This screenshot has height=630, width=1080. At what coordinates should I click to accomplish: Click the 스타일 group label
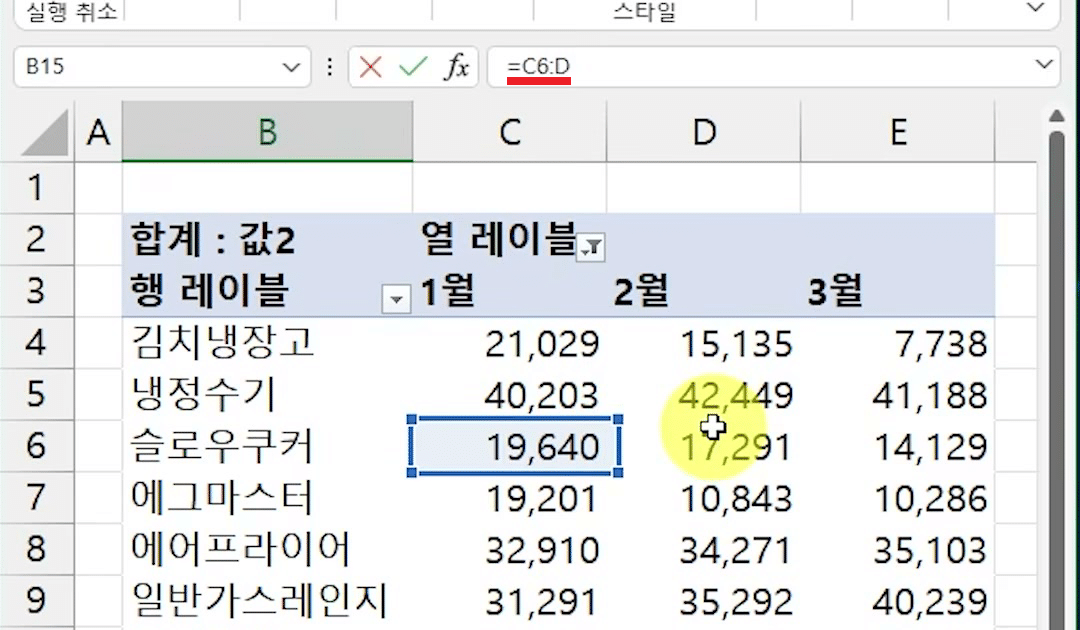pyautogui.click(x=645, y=12)
